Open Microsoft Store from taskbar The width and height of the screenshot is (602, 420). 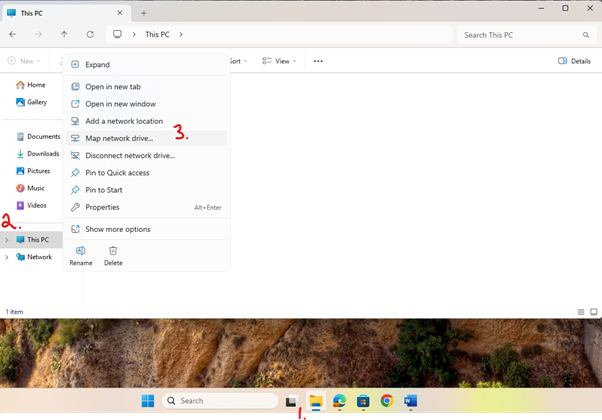(363, 401)
